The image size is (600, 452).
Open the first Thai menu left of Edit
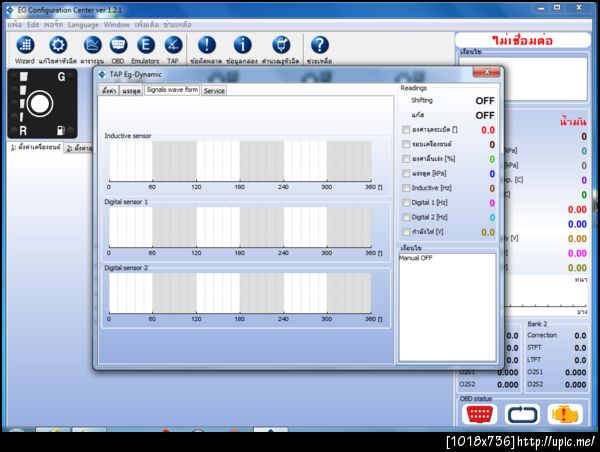click(x=15, y=24)
